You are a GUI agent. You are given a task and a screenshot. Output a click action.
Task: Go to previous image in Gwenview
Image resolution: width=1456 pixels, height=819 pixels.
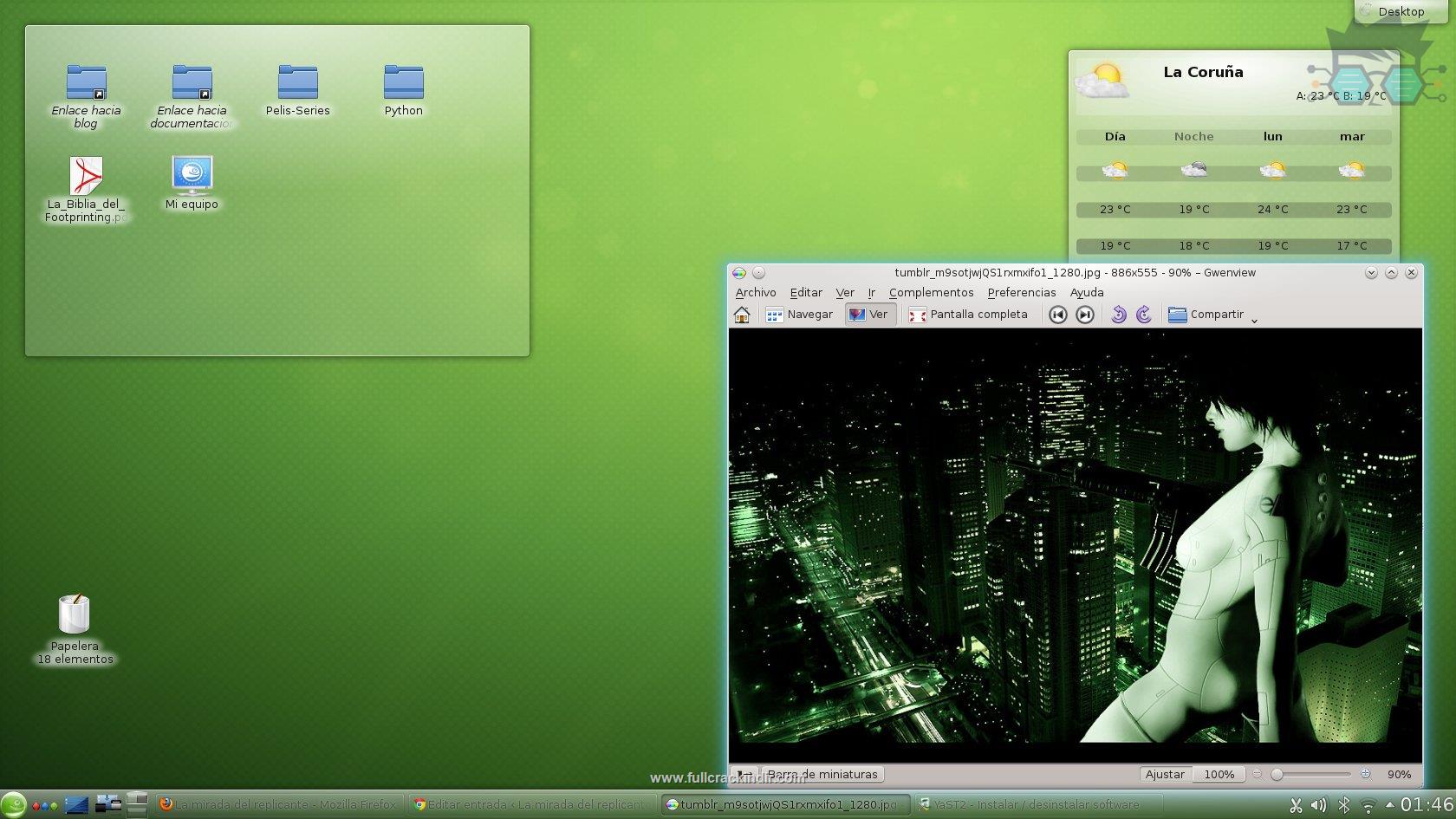pos(1057,315)
